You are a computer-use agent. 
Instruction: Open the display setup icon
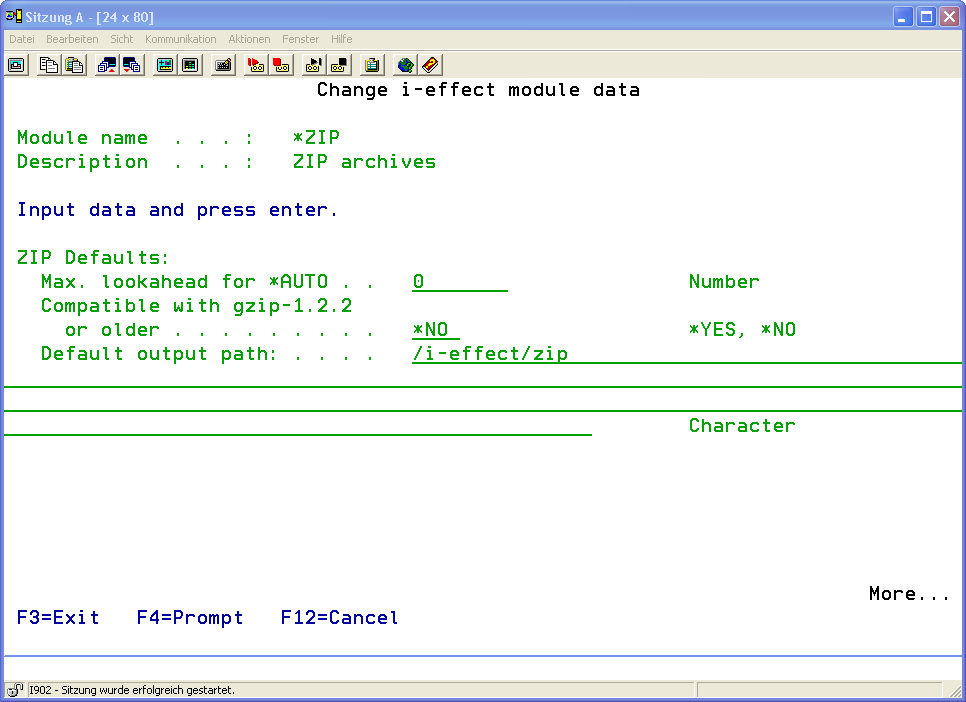tap(165, 65)
